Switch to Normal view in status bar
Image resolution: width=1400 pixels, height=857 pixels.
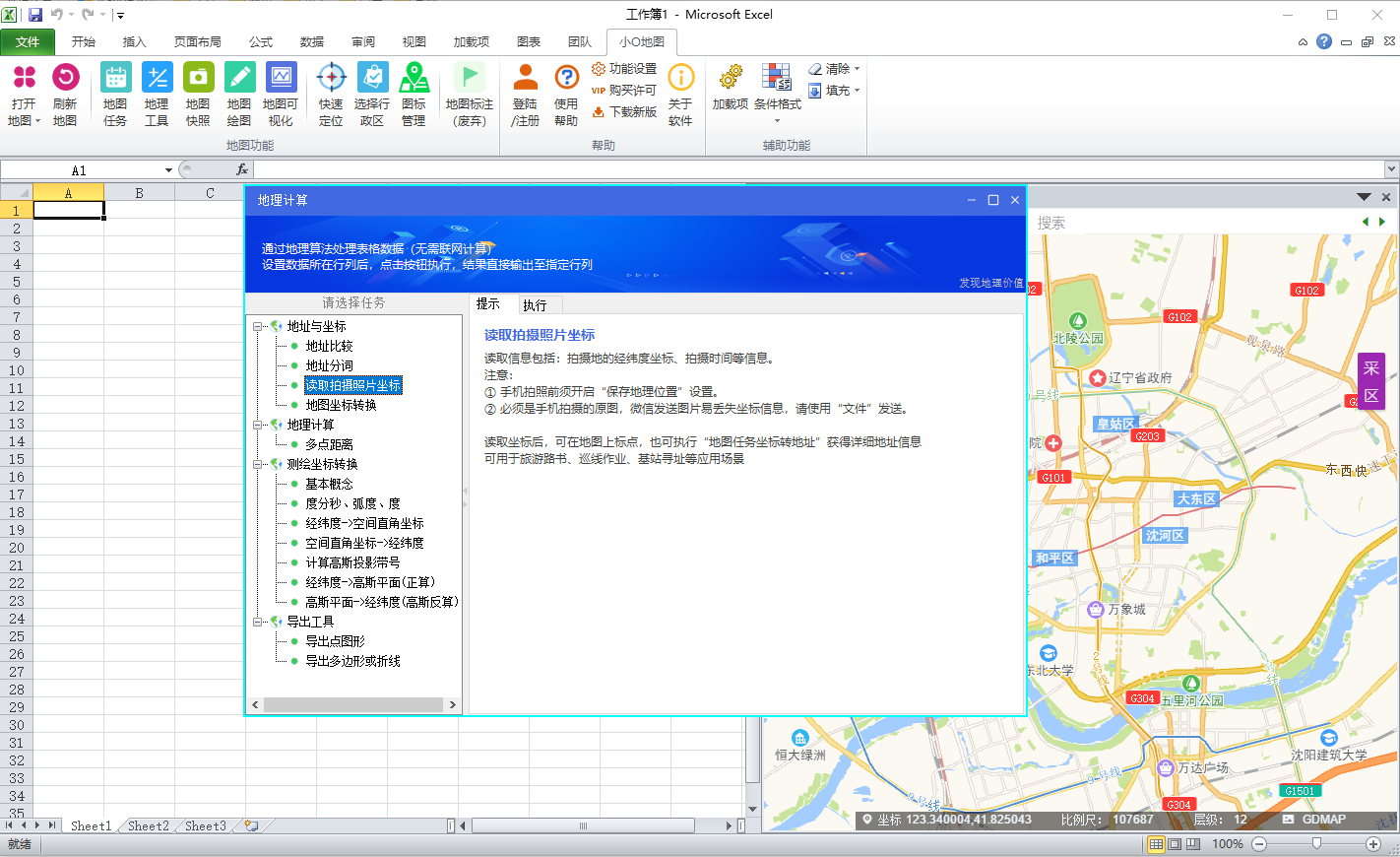coord(1157,844)
